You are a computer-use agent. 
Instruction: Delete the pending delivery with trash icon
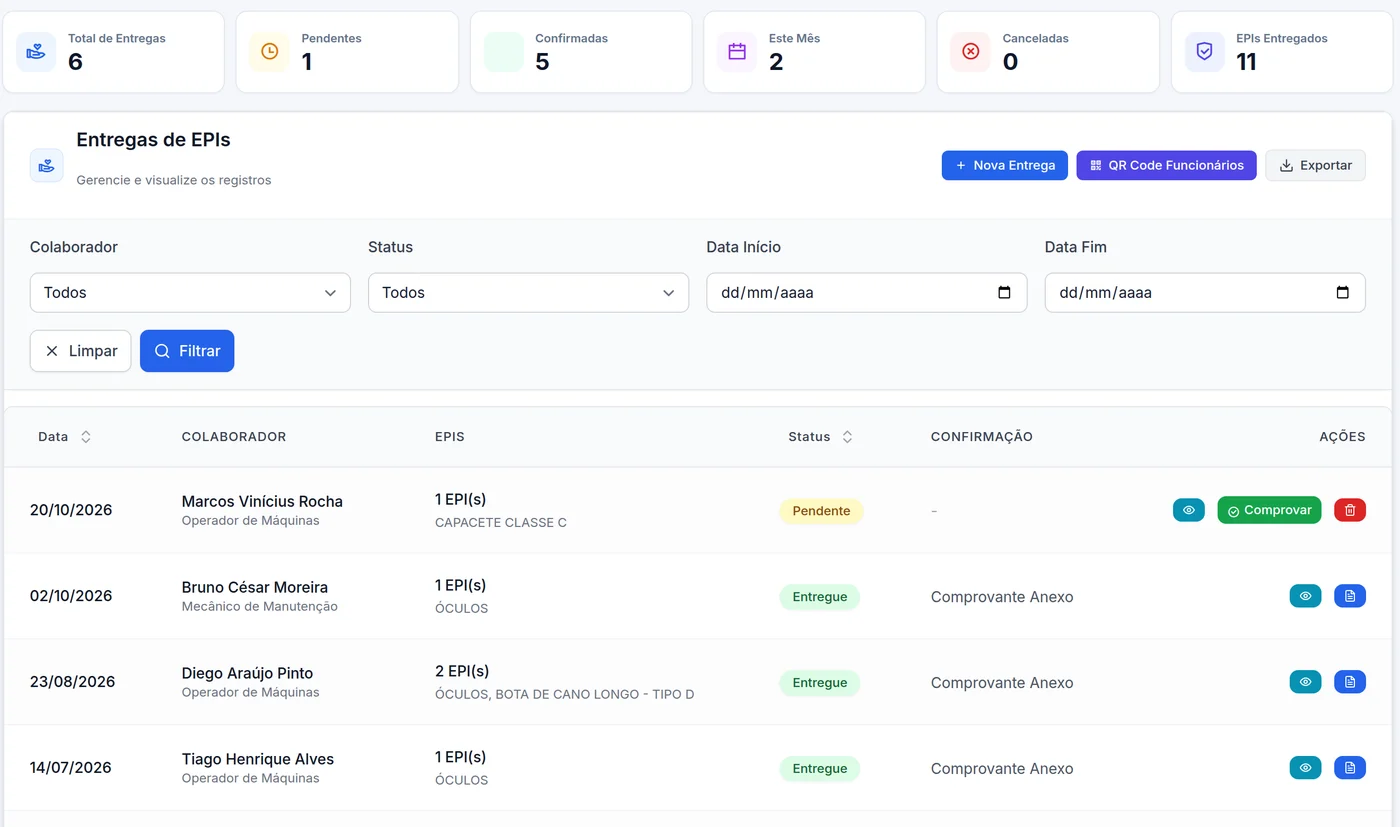1349,510
